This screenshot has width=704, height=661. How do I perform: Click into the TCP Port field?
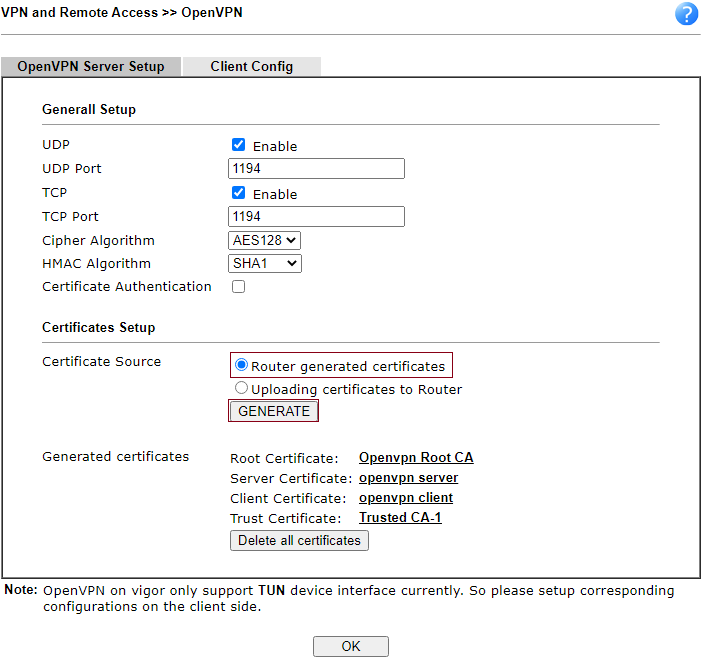pos(316,217)
